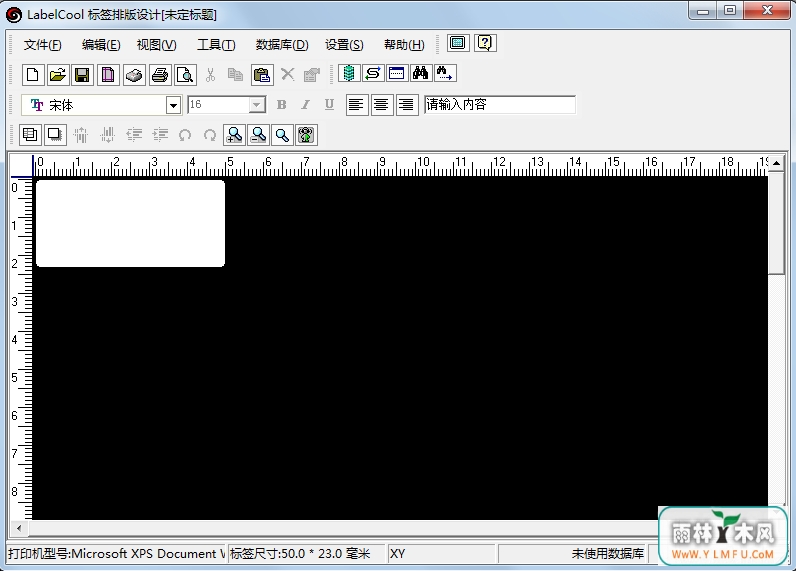Image resolution: width=796 pixels, height=571 pixels.
Task: Open page setup with the purple page icon
Action: [108, 75]
